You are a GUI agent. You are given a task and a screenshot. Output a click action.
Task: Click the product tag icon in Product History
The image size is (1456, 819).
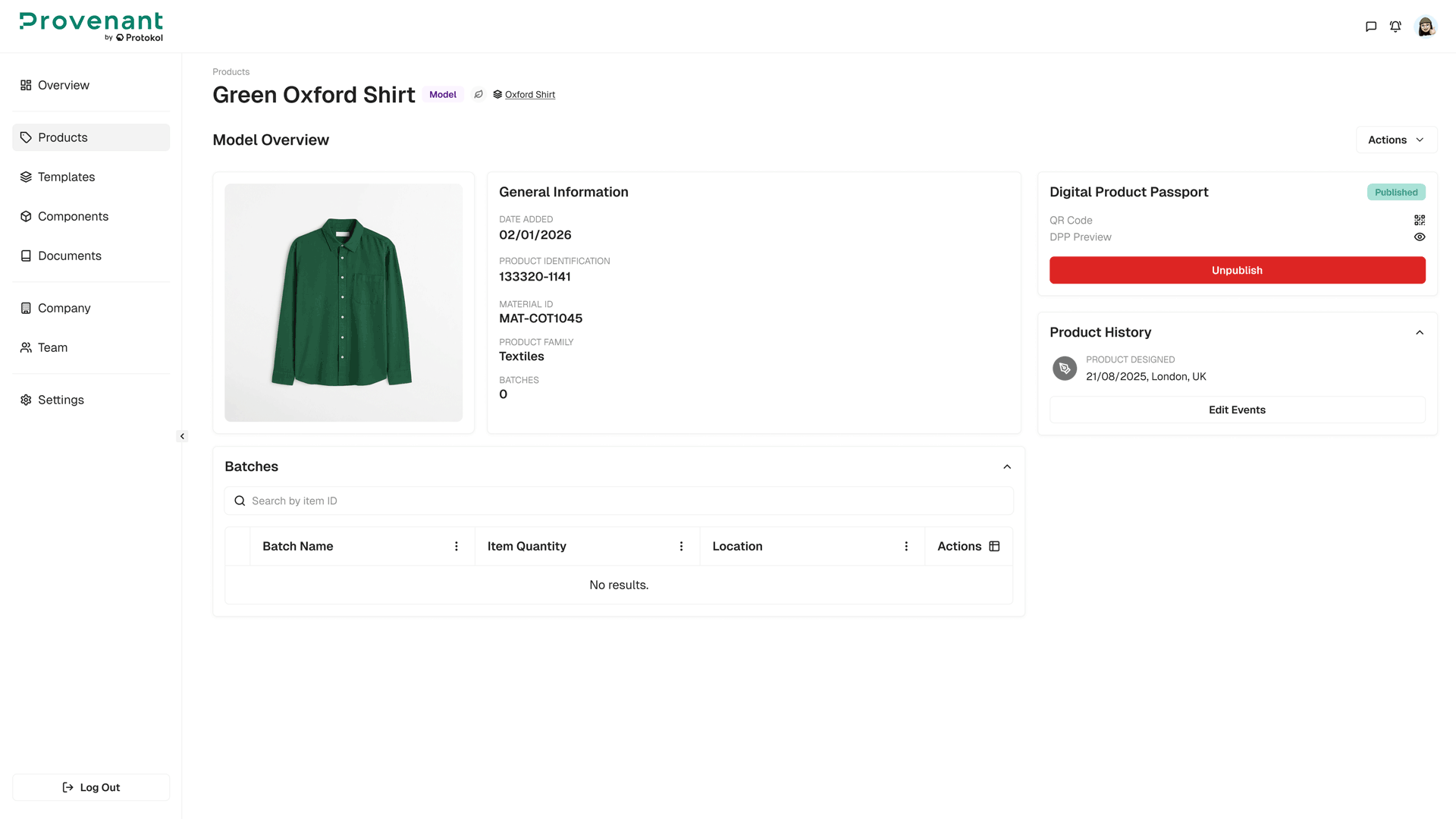pos(1064,369)
